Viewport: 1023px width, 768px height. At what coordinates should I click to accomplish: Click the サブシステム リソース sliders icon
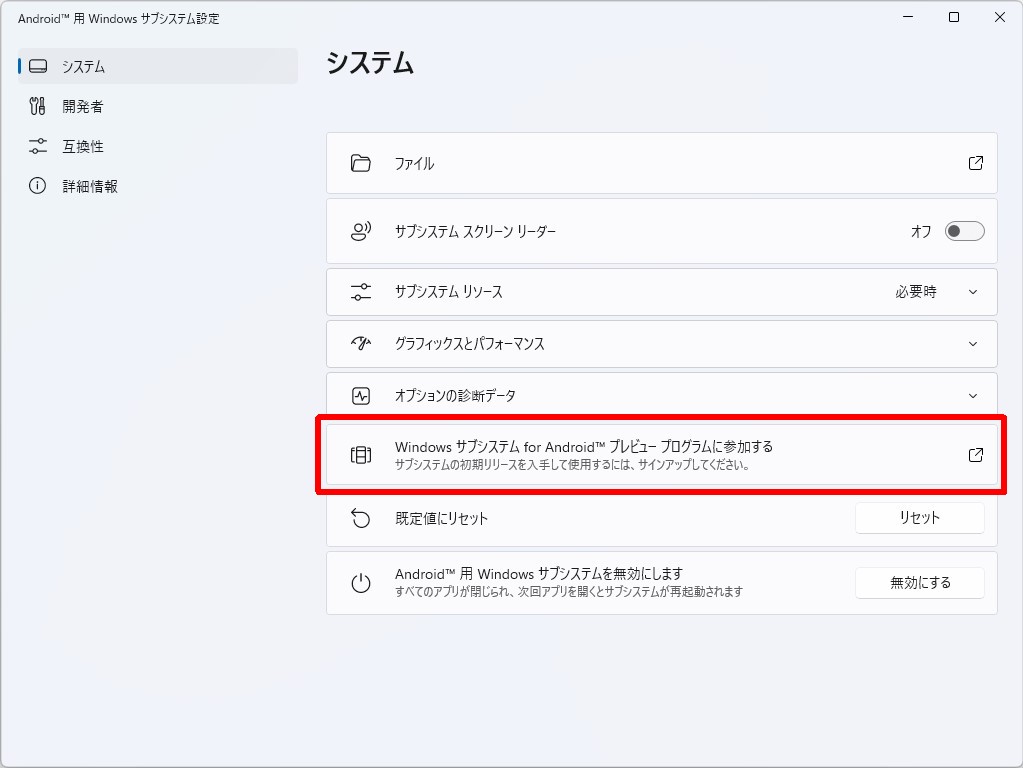click(361, 292)
